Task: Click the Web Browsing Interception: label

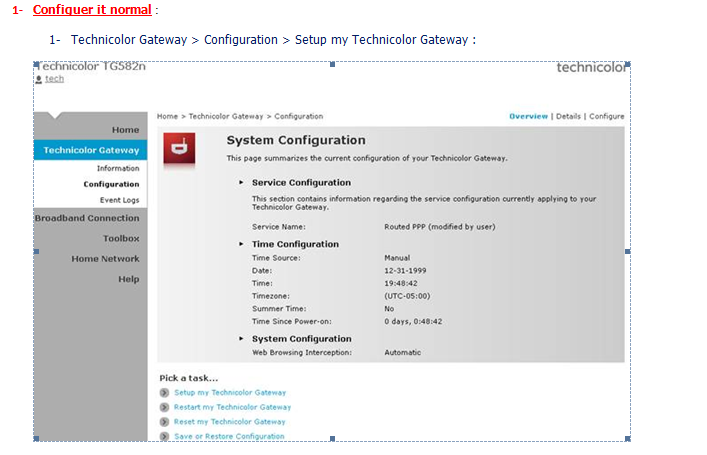Action: (302, 353)
